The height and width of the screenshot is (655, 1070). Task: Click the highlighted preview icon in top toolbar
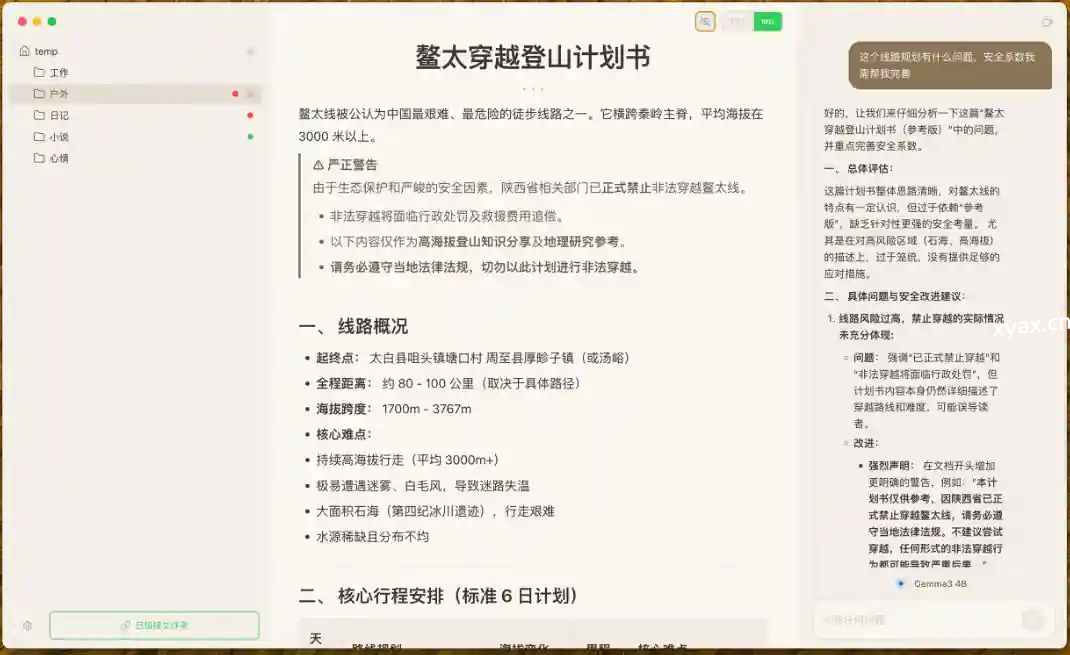coord(705,21)
